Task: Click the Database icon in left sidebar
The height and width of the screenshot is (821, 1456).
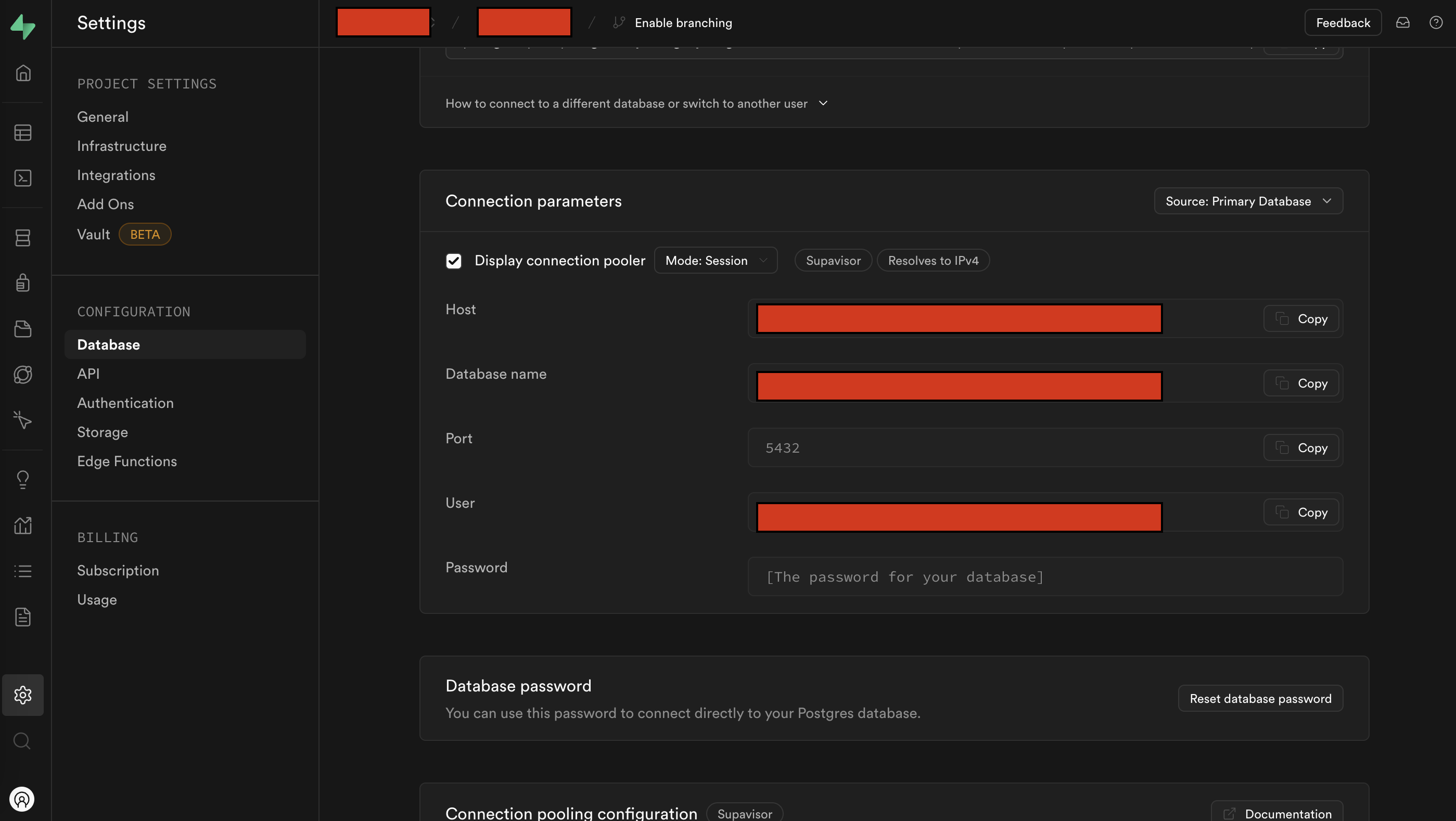Action: tap(22, 238)
